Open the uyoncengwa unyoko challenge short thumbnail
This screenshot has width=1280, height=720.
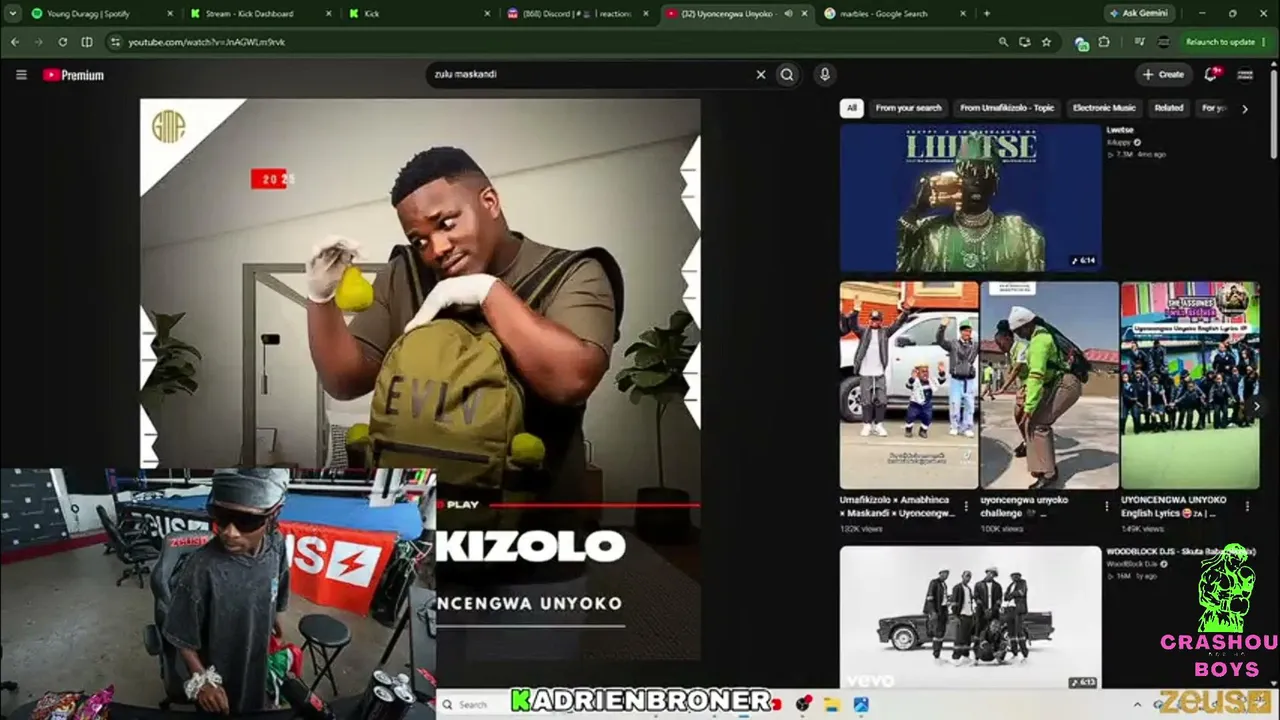pyautogui.click(x=1049, y=385)
